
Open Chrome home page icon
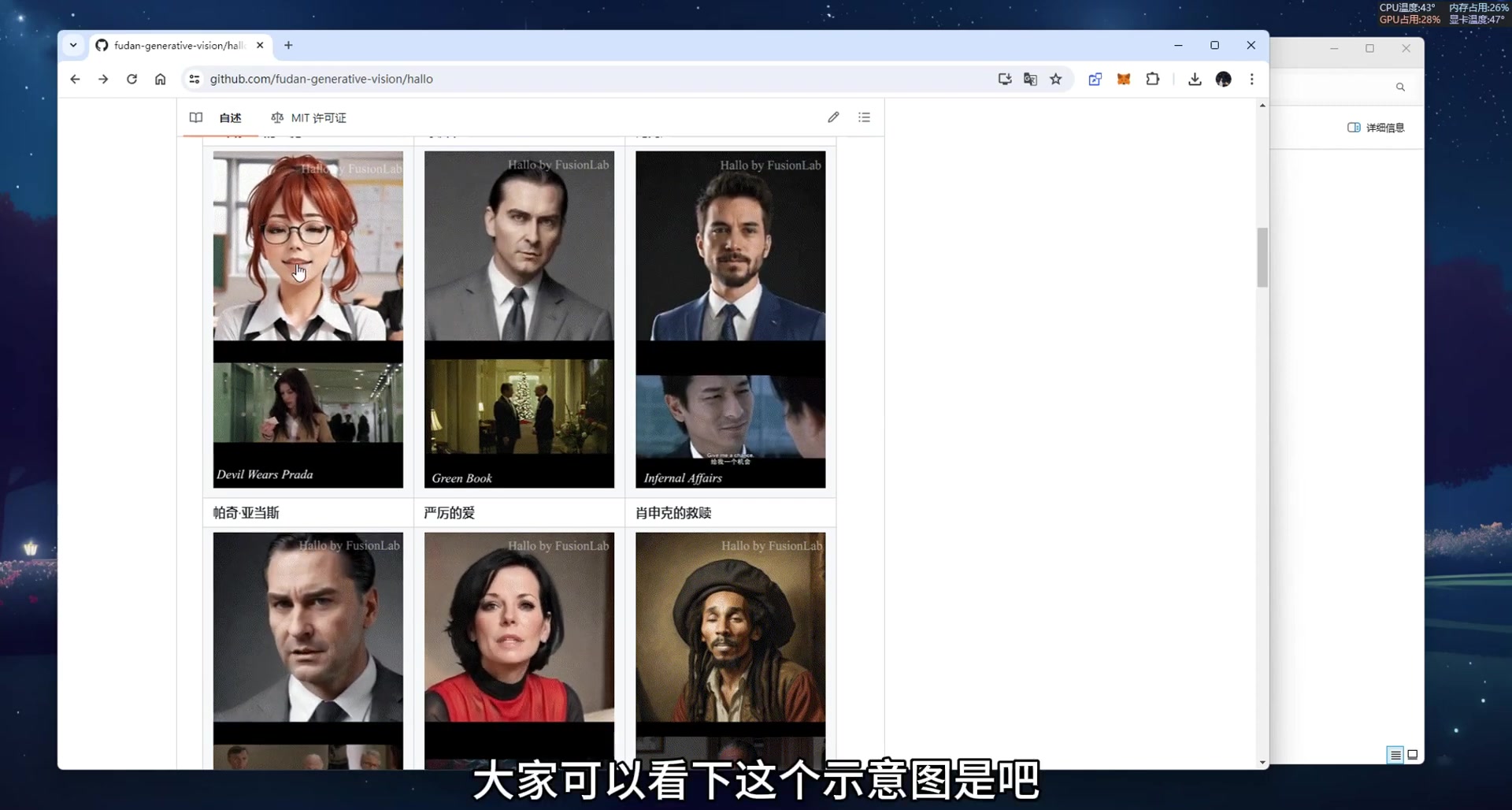pos(160,79)
